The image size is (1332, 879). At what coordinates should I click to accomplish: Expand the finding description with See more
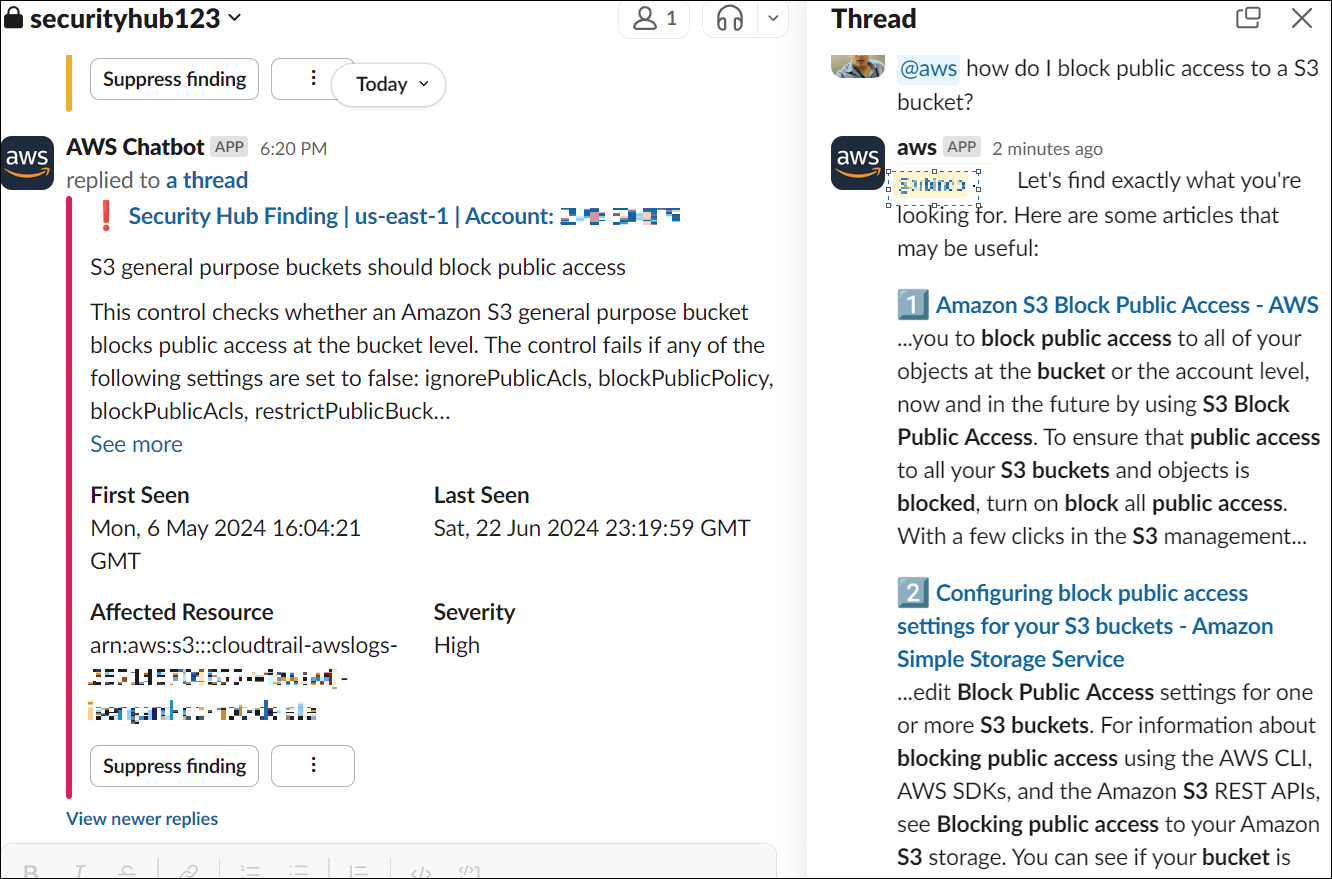click(136, 443)
